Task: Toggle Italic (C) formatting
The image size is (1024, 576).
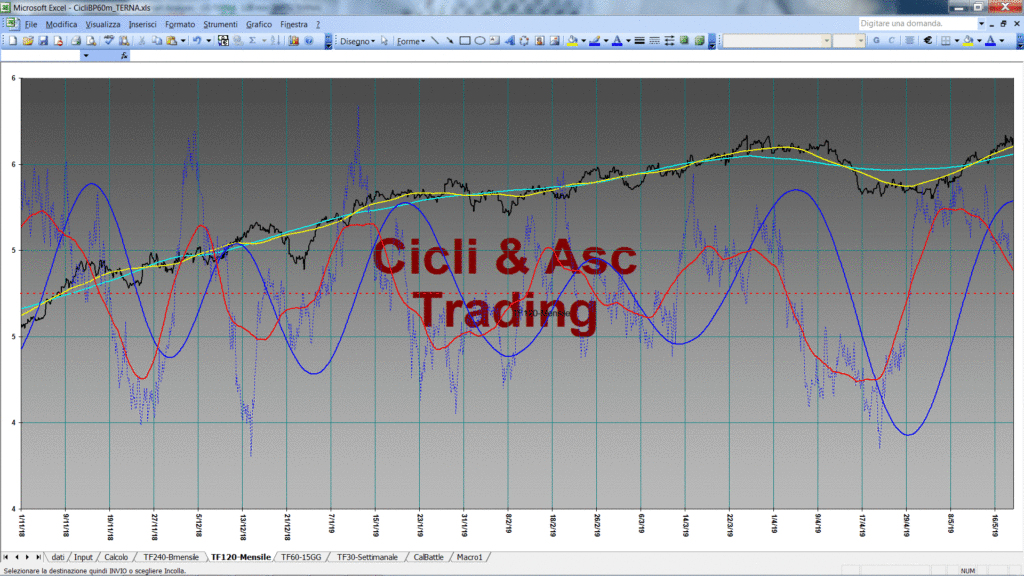Action: pos(891,40)
